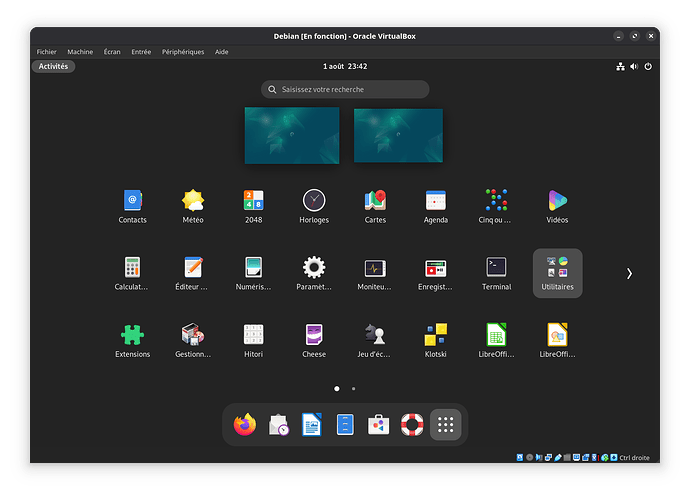The height and width of the screenshot is (496, 690).
Task: Click the Activités button
Action: pos(53,67)
